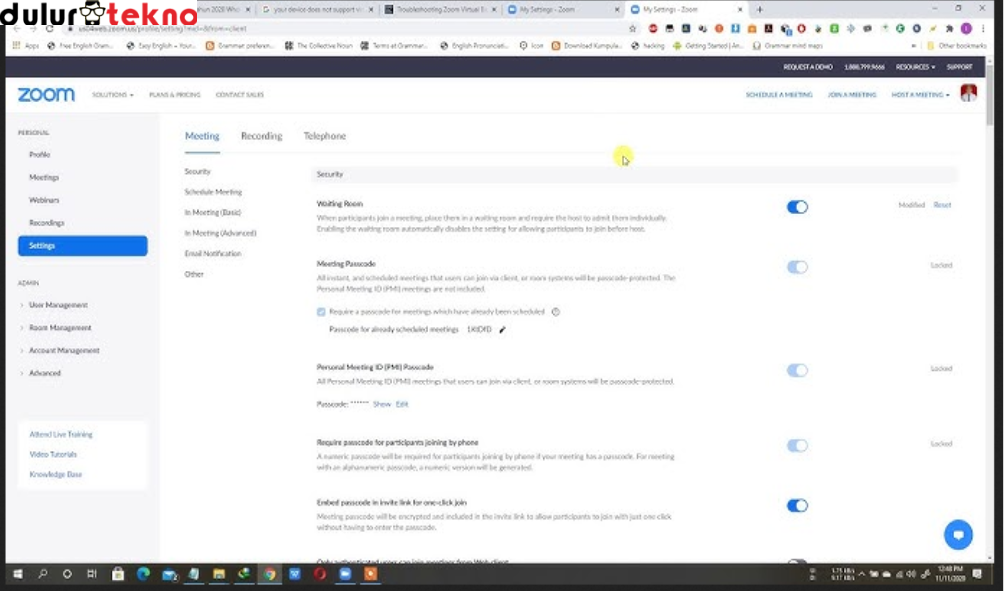Reset the Waiting Room setting

click(x=942, y=205)
